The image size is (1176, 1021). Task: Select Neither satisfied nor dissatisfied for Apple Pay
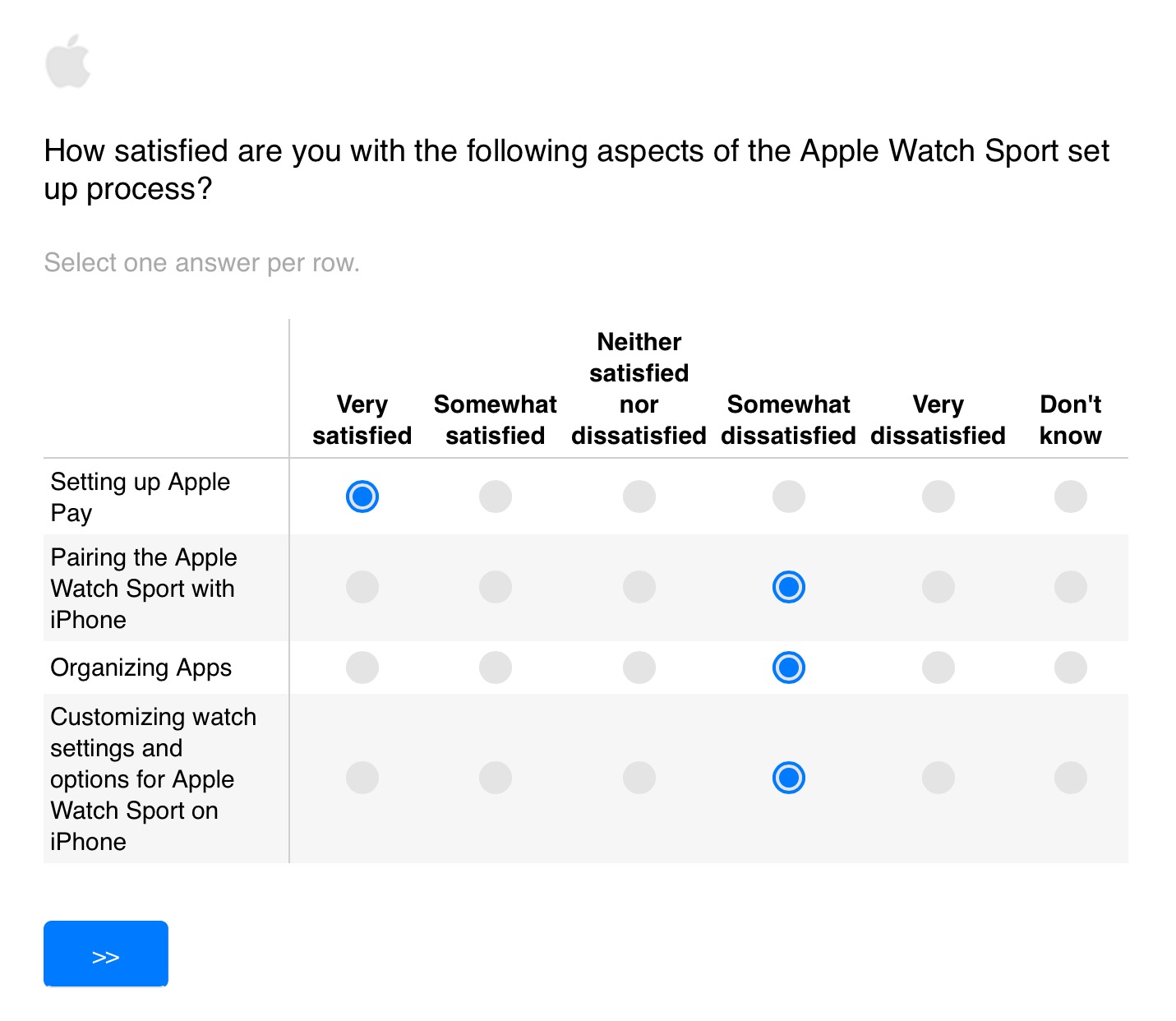coord(639,497)
